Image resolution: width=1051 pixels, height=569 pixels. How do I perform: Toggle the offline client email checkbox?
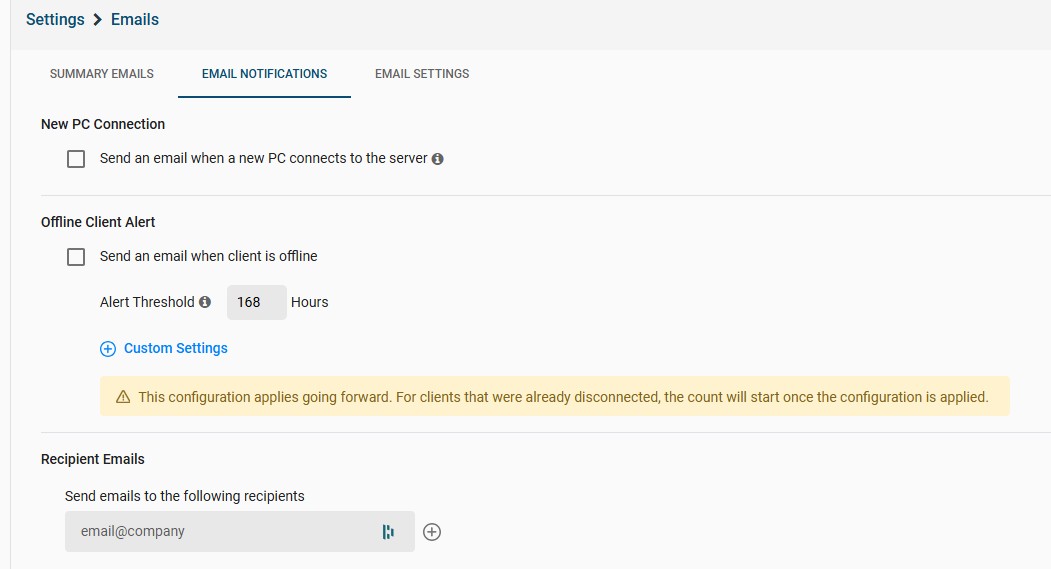(76, 257)
